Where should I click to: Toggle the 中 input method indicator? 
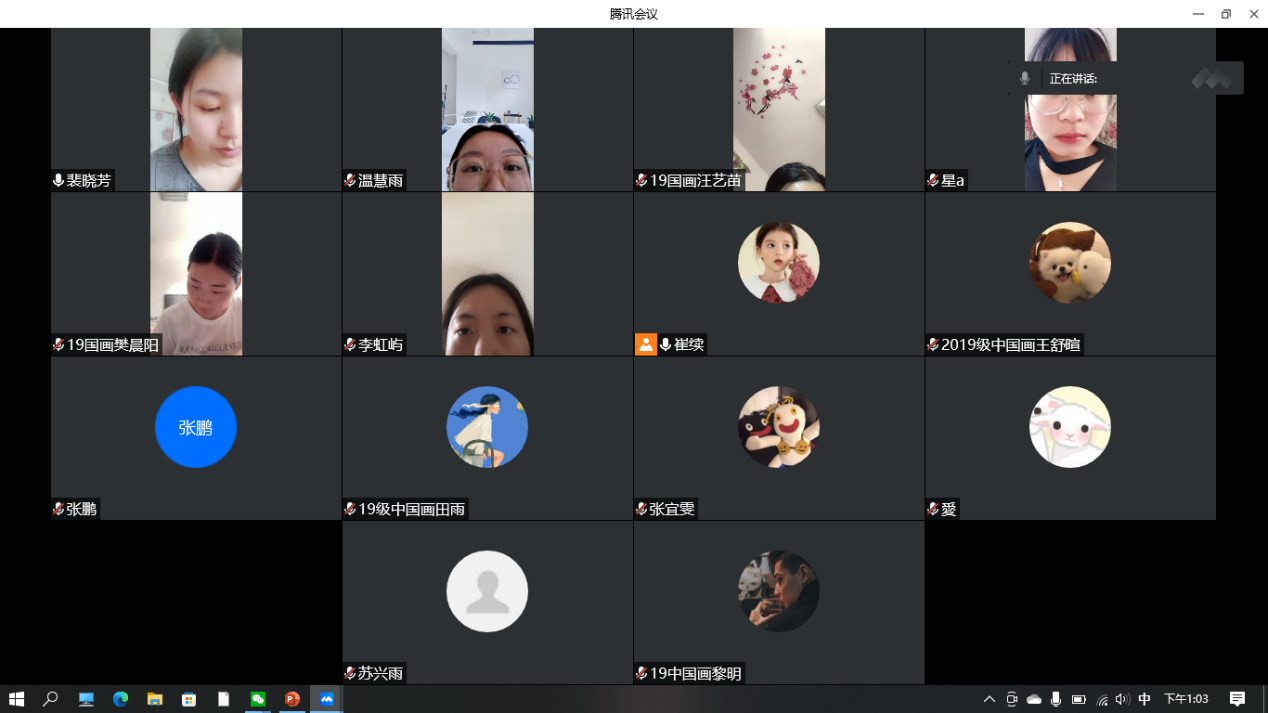tap(1144, 699)
